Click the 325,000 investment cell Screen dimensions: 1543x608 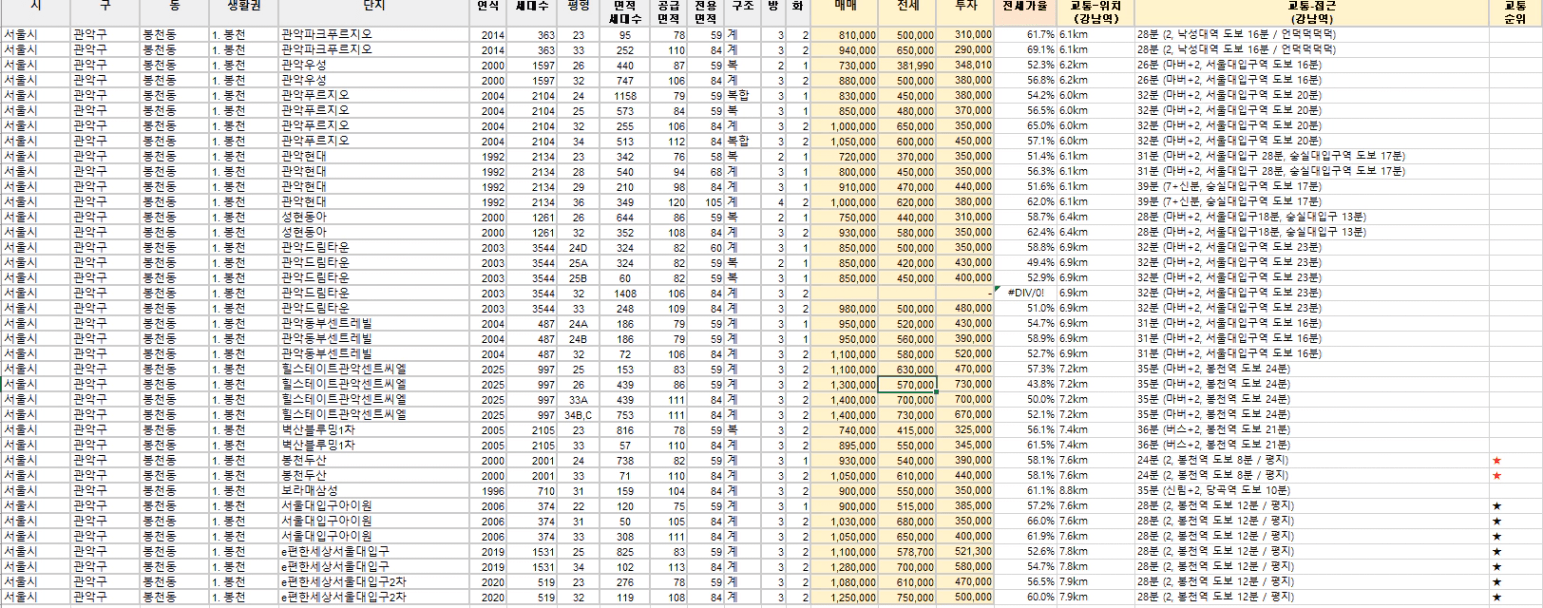pos(965,429)
